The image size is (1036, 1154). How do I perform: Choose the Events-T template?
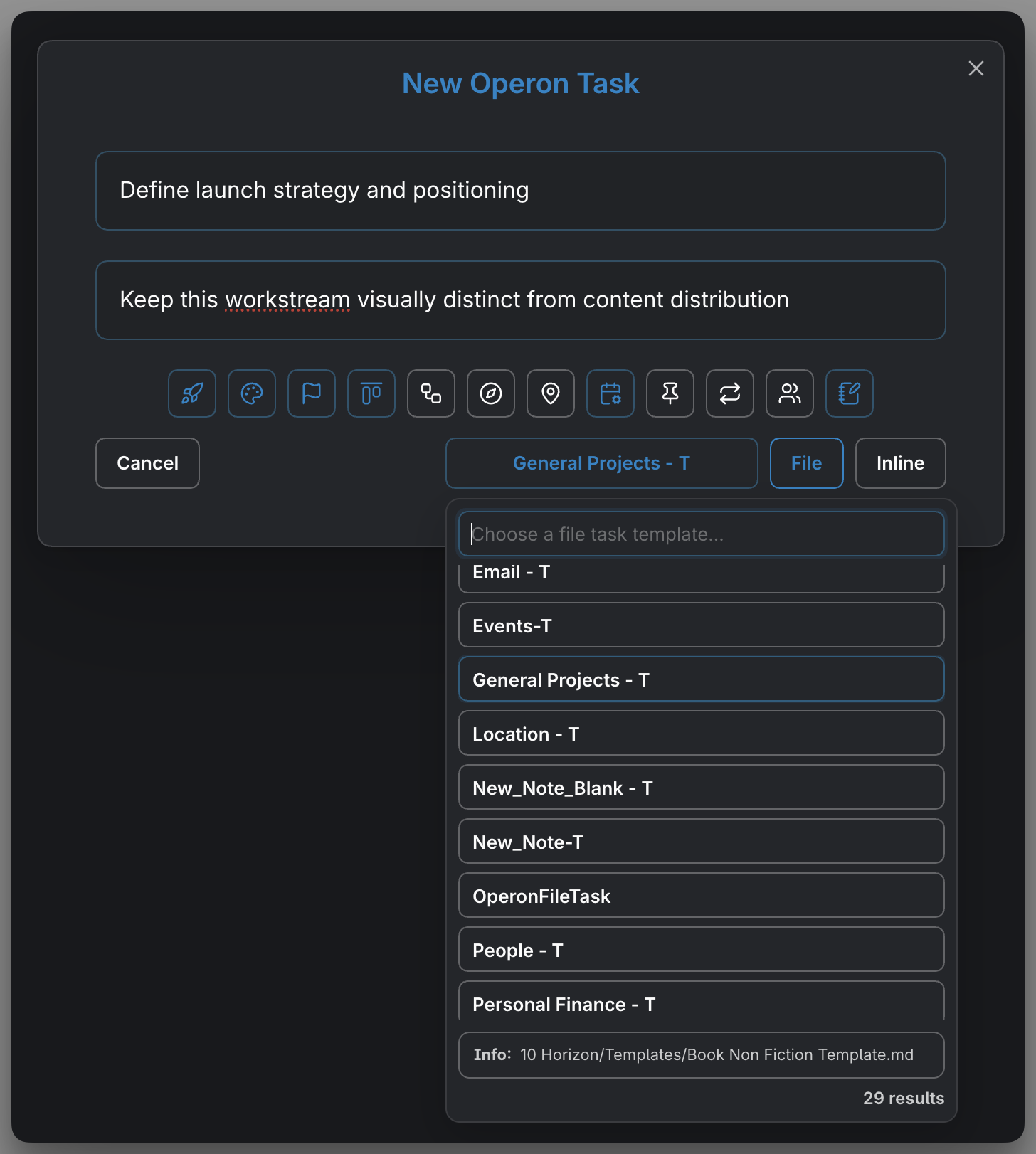[x=702, y=625]
